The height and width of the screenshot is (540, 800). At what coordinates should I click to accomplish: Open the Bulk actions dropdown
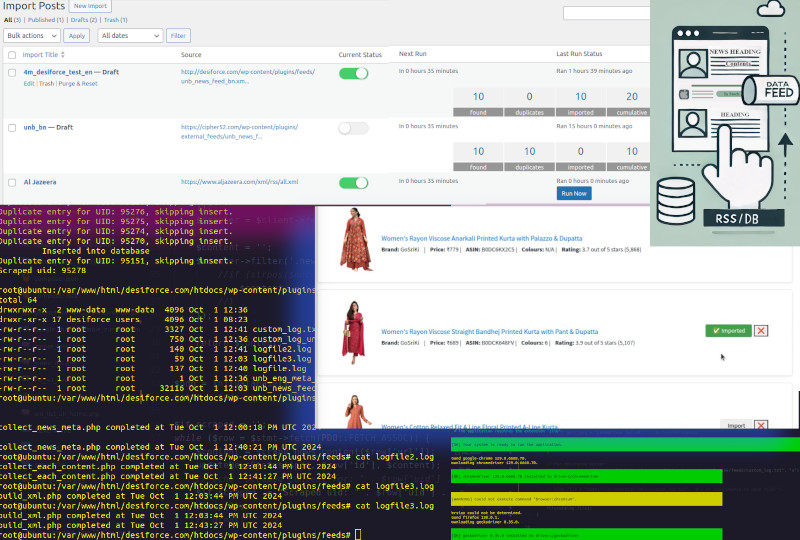point(32,35)
